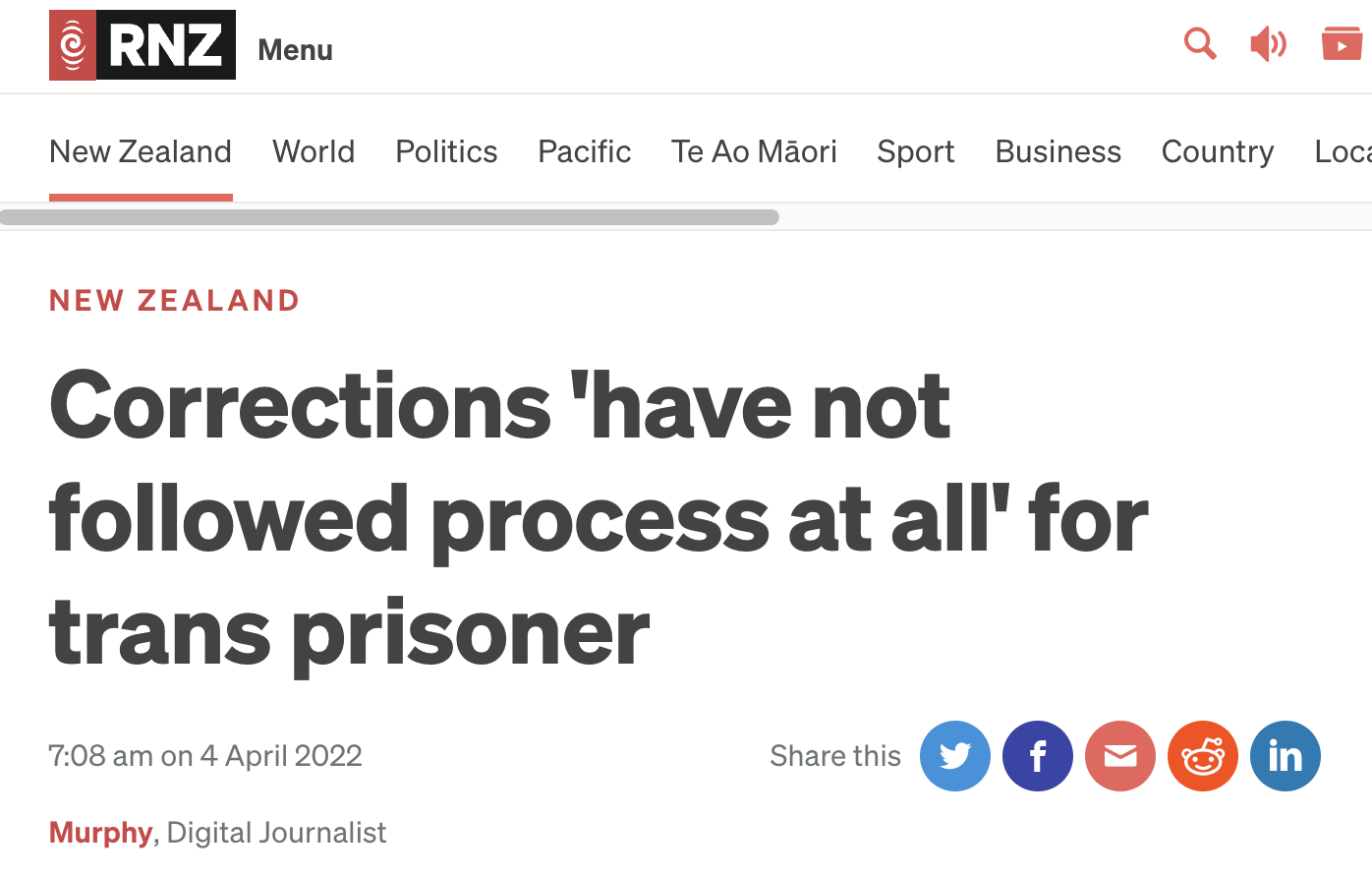Viewport: 1372px width, 875px height.
Task: Open the video player icon
Action: pos(1342,44)
